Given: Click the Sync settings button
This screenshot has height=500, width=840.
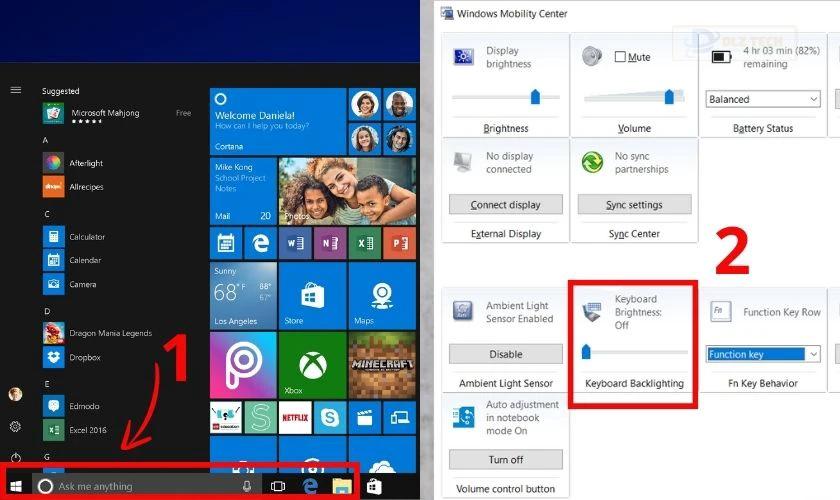Looking at the screenshot, I should point(634,205).
